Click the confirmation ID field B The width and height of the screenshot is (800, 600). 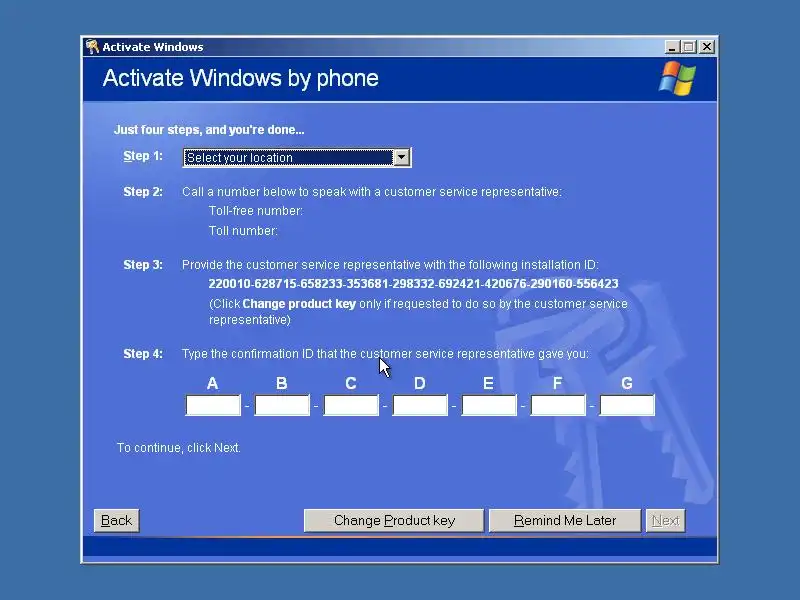click(x=282, y=405)
